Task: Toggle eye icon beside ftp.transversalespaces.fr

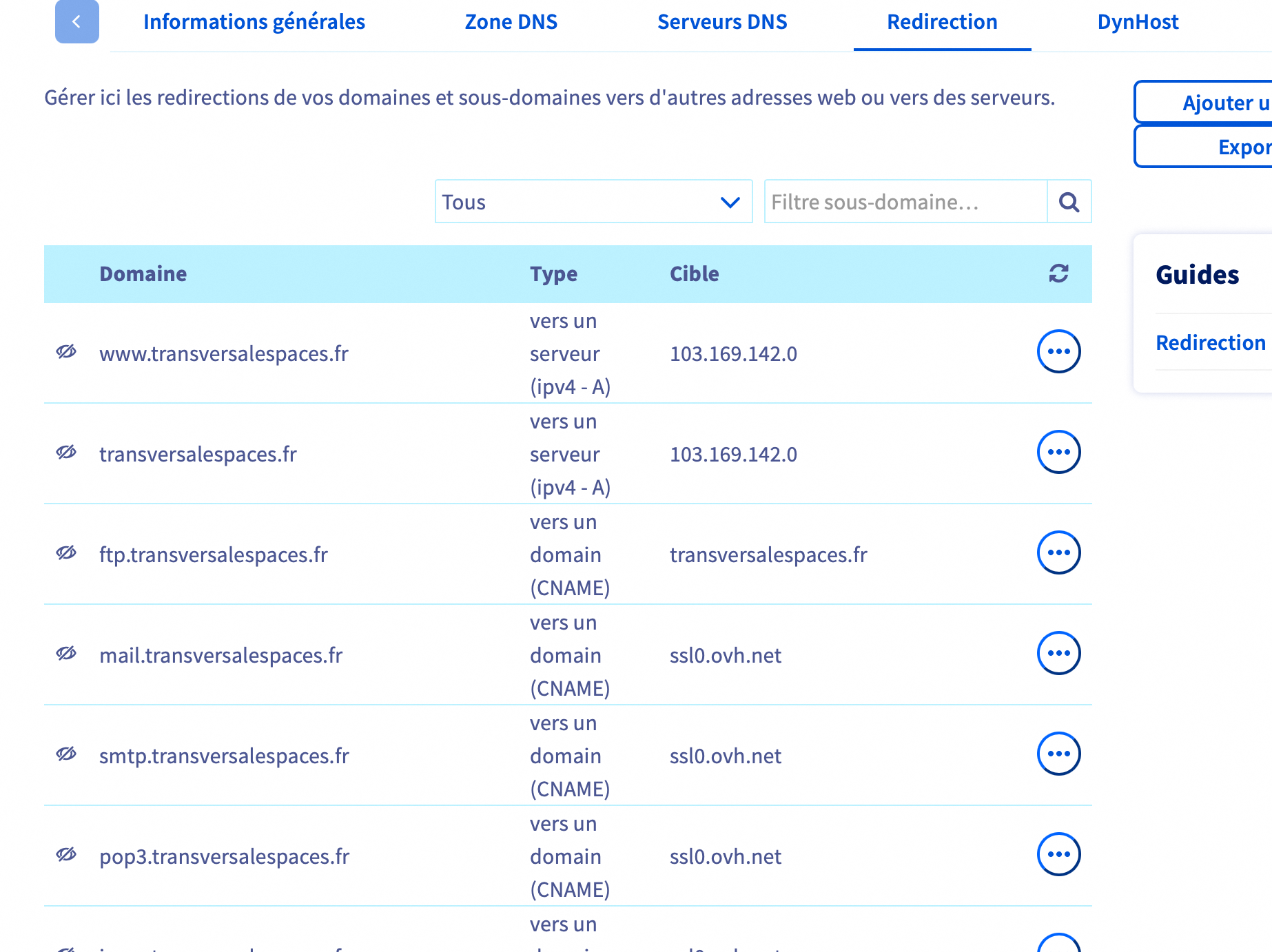Action: (x=66, y=553)
